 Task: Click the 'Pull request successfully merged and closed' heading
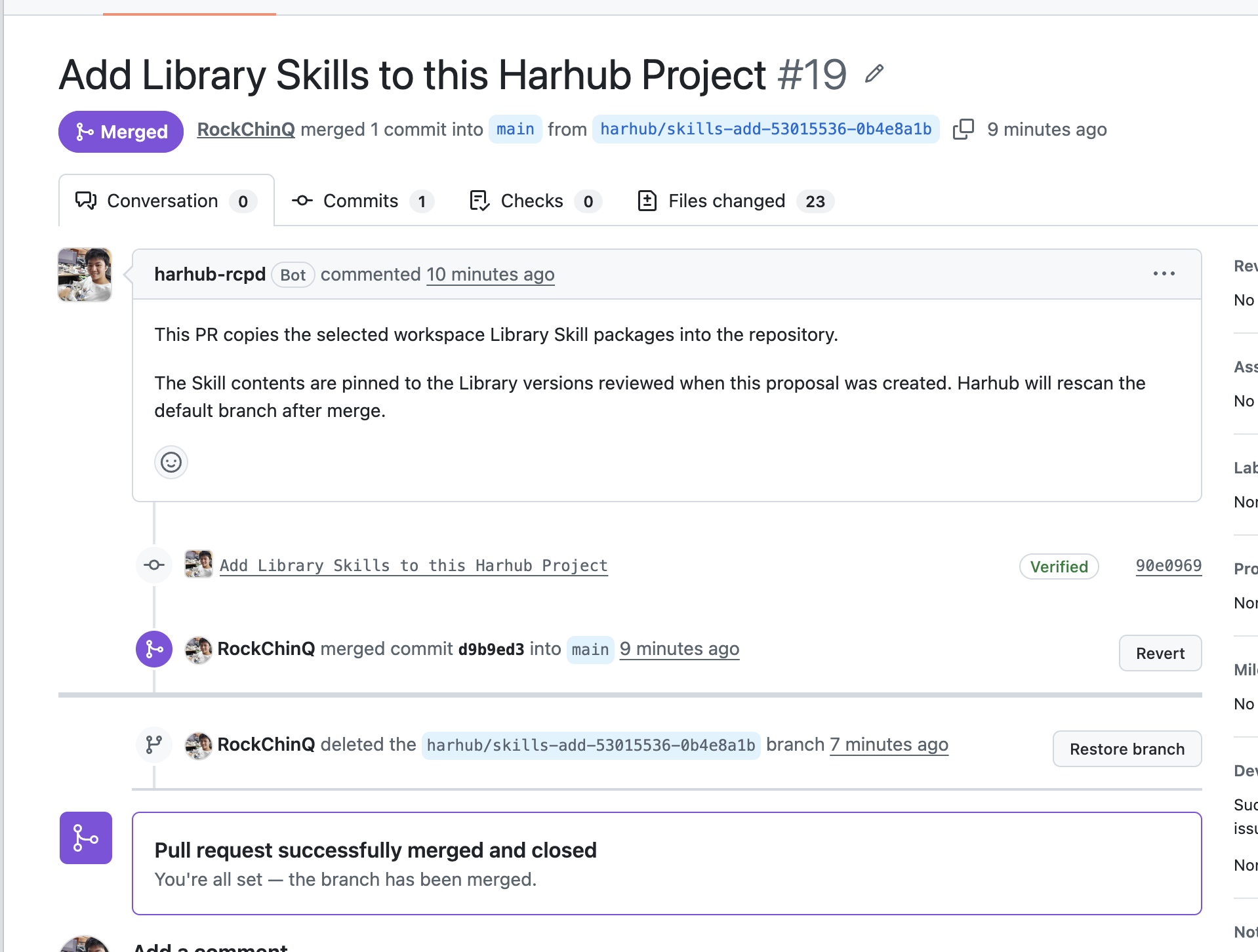pos(376,850)
